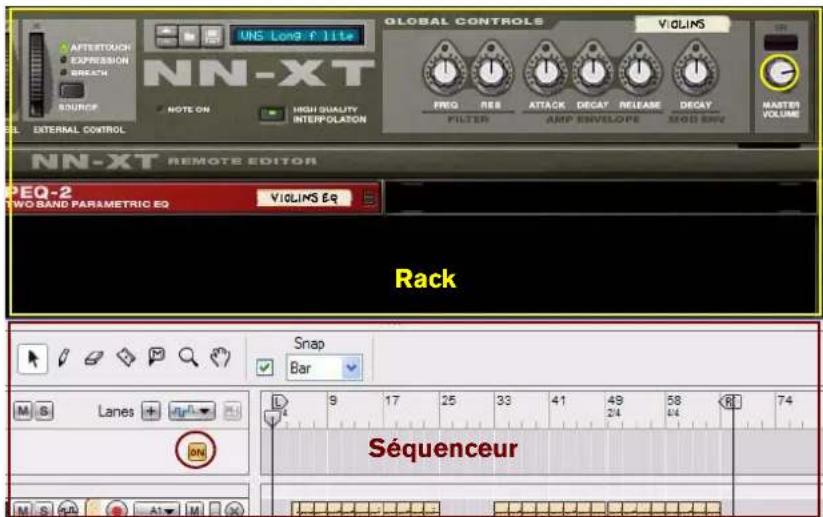Click bar 58 with 4/4 signature on ruler
The width and height of the screenshot is (823, 517).
pyautogui.click(x=673, y=405)
